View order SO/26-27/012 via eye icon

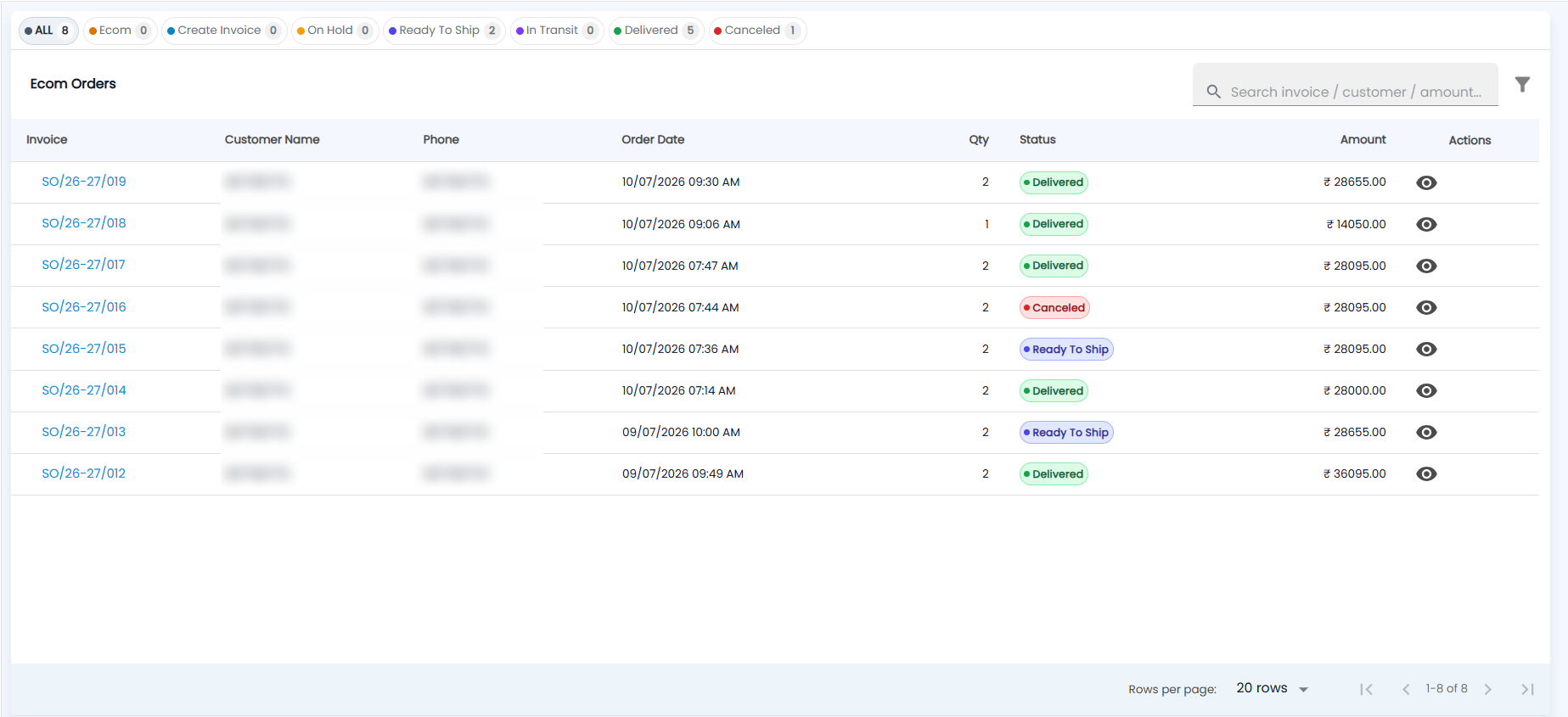pos(1426,473)
